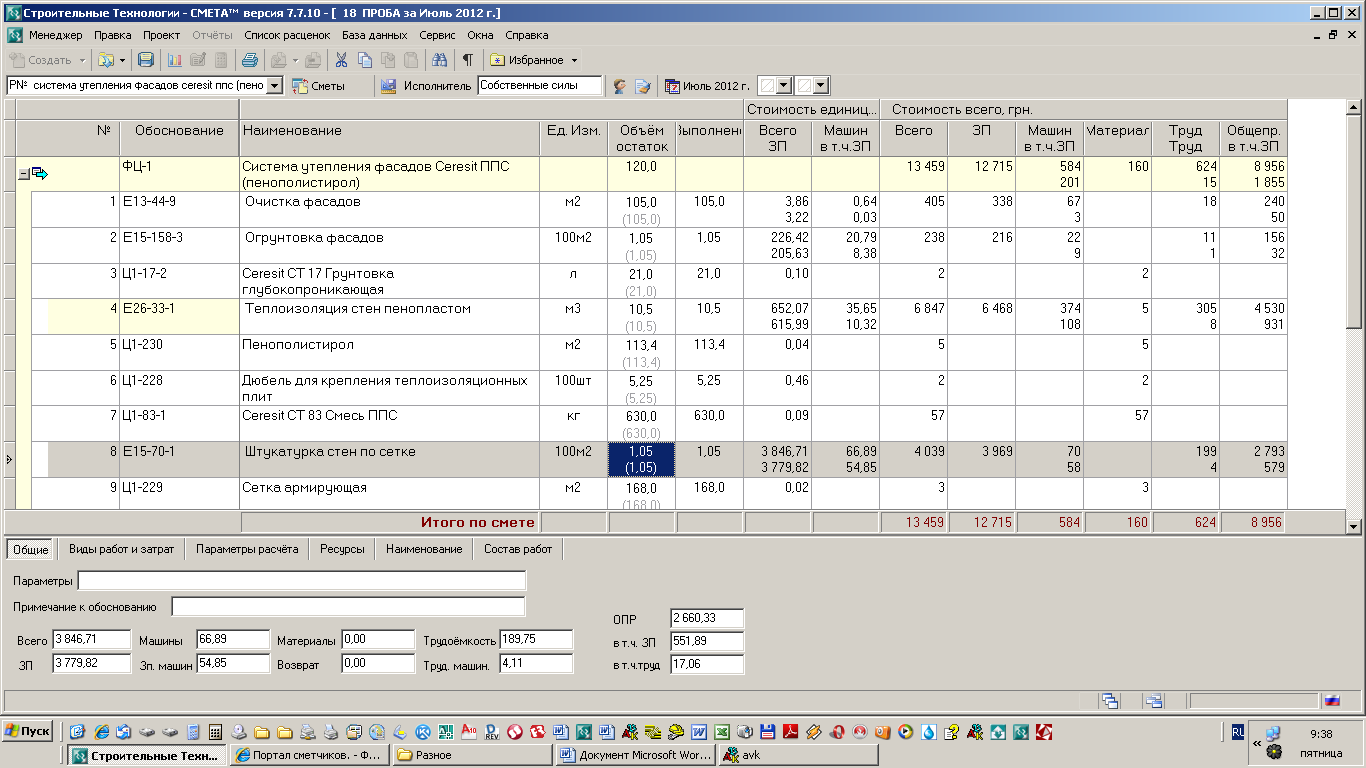
Task: Click the Параметры input field
Action: point(301,581)
